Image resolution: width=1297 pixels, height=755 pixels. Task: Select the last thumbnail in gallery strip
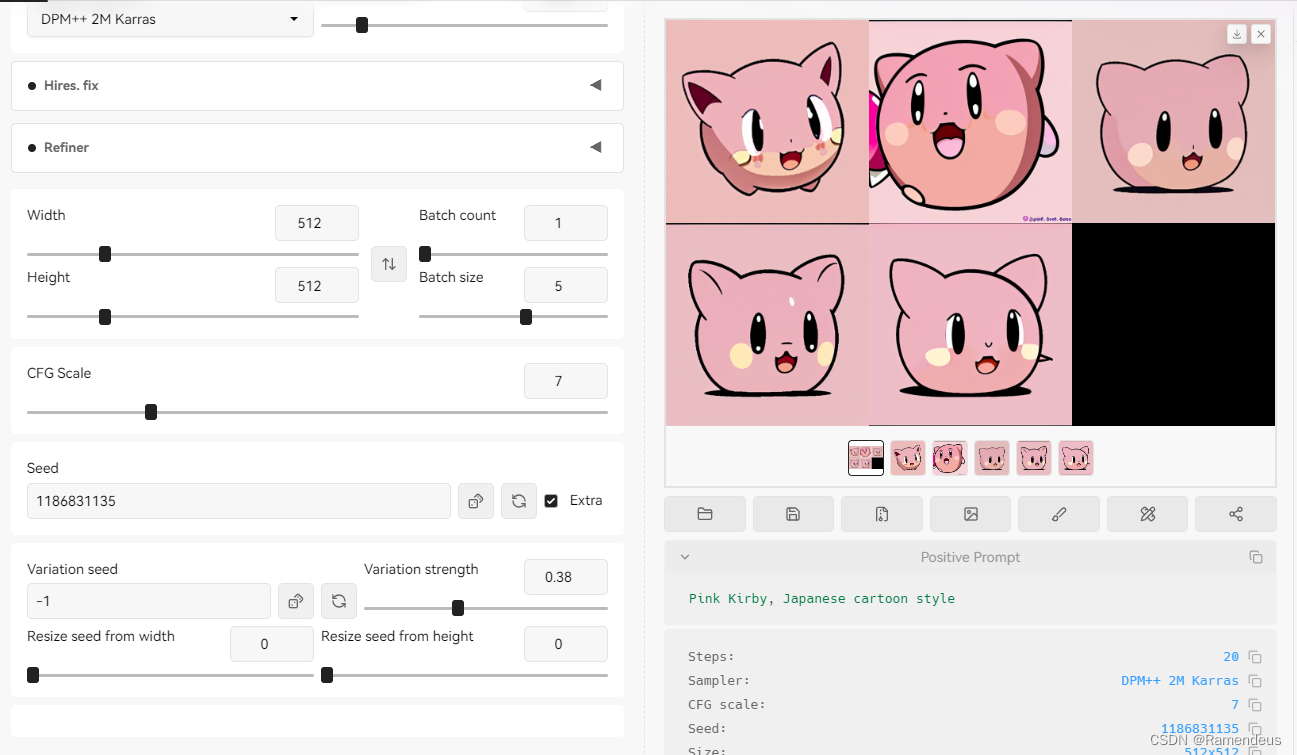[1076, 458]
